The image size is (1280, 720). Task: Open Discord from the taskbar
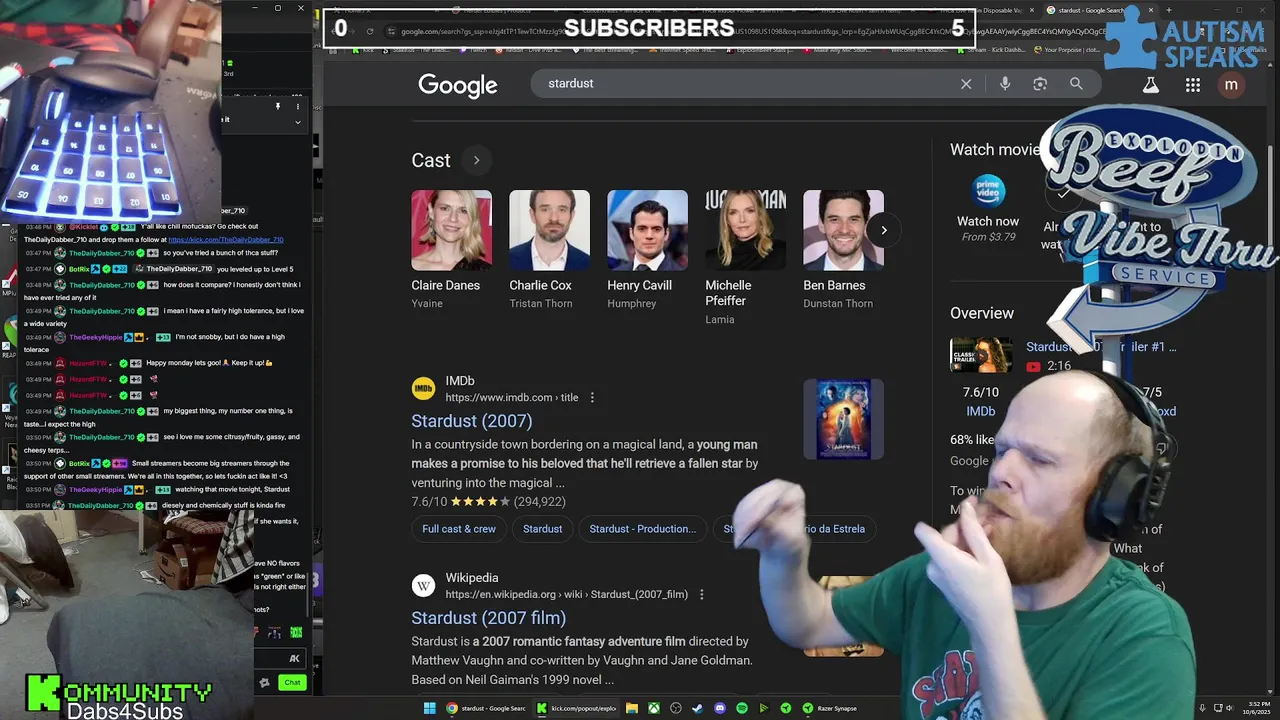720,708
